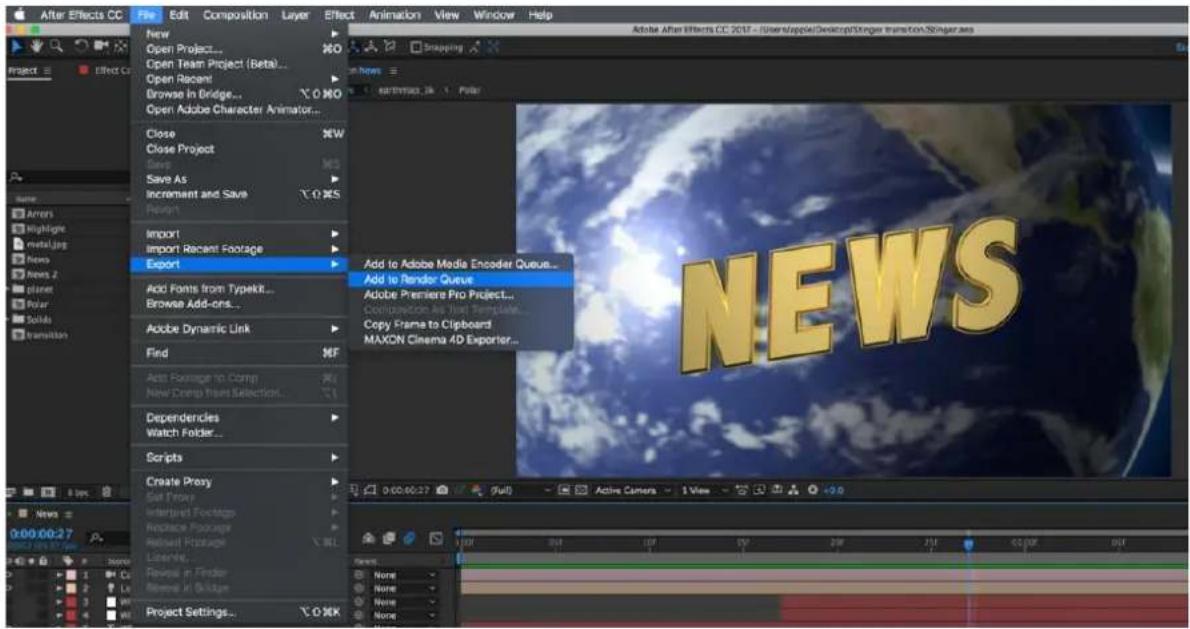Click the Export menu item
The width and height of the screenshot is (1190, 629).
pyautogui.click(x=239, y=264)
